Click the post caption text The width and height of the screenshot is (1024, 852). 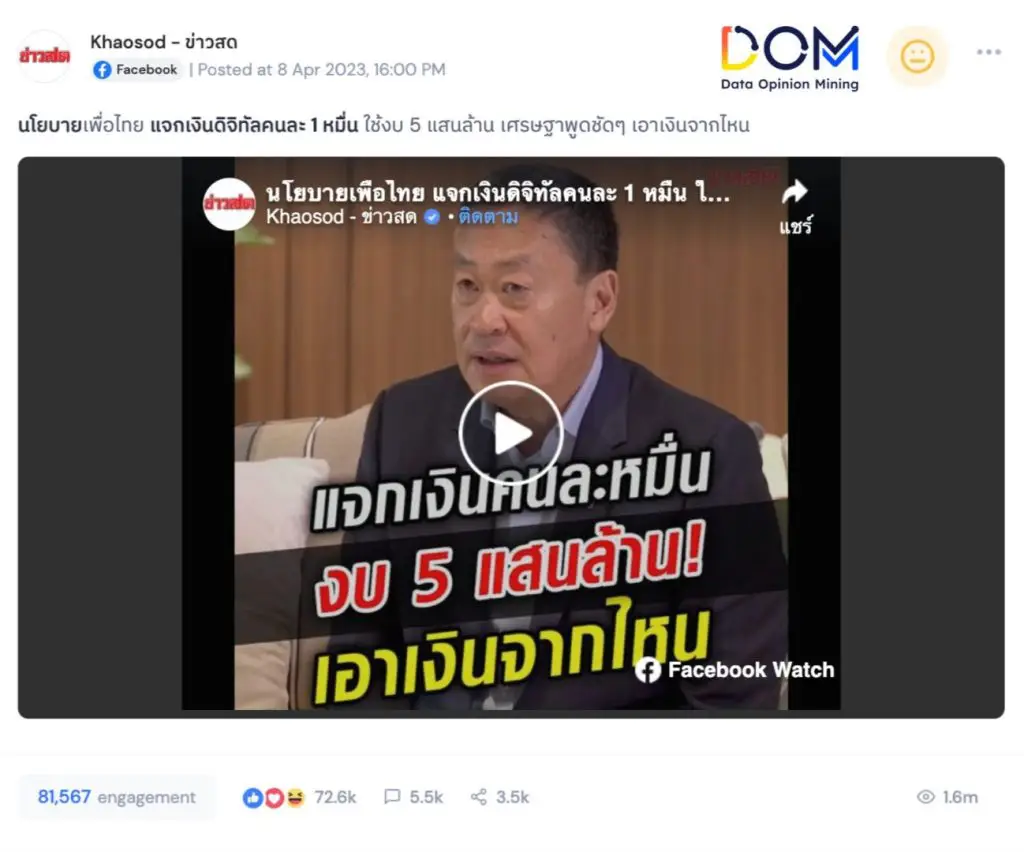pyautogui.click(x=383, y=125)
